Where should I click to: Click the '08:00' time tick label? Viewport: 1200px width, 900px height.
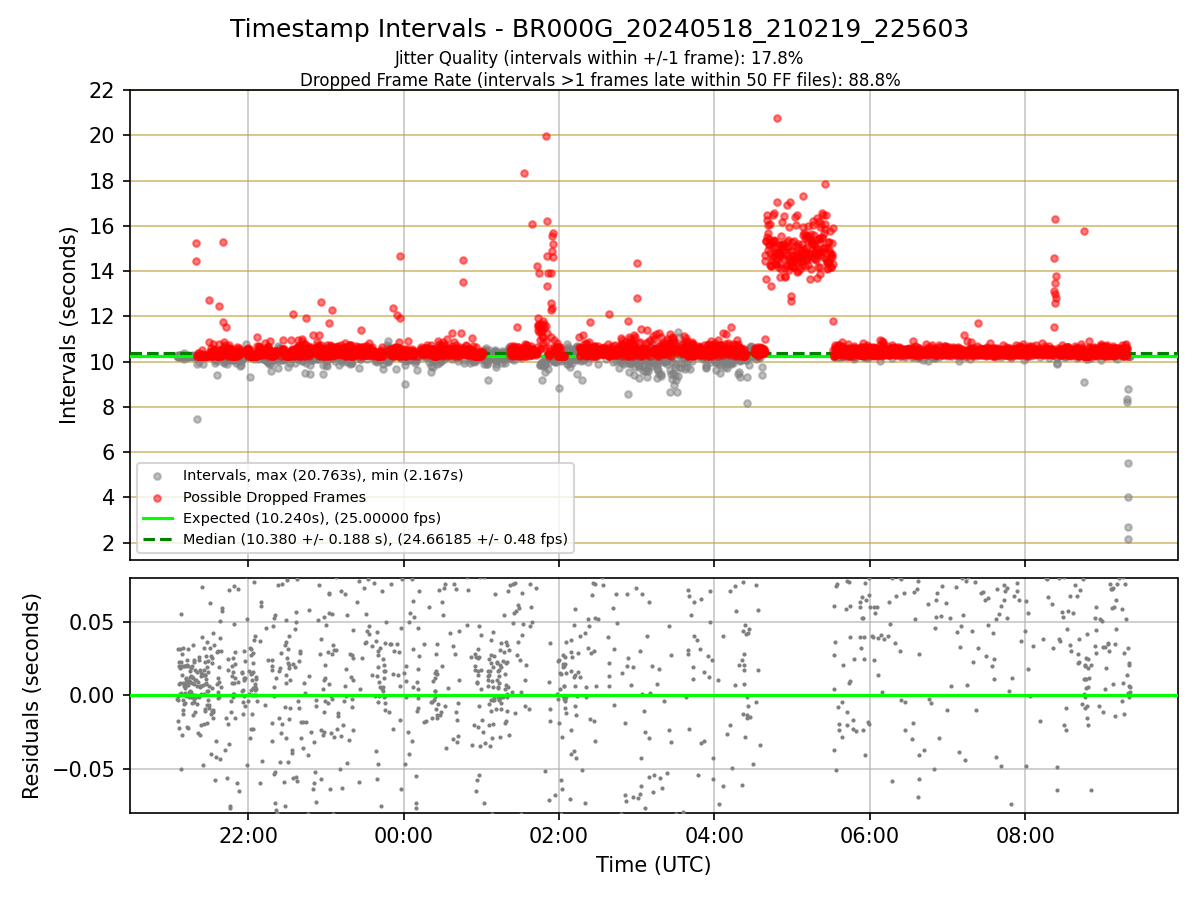(1025, 836)
